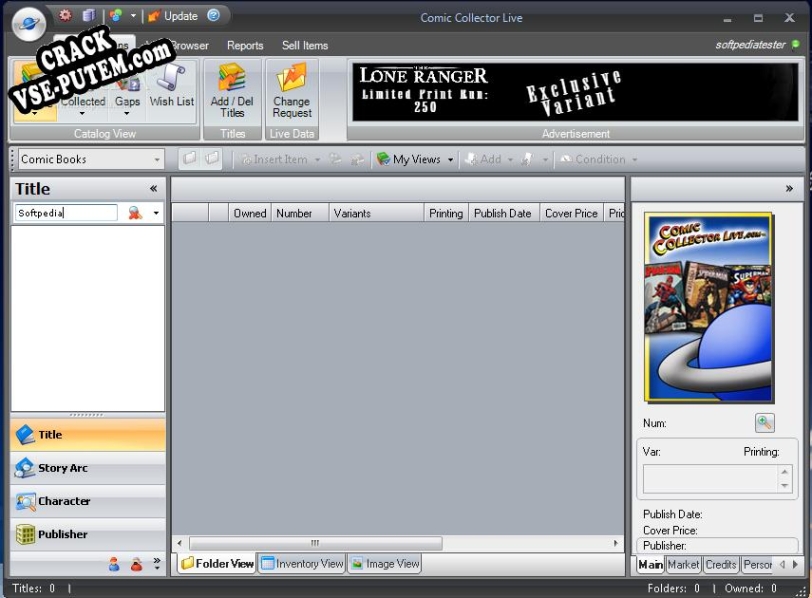Click the Publish Date column header
The width and height of the screenshot is (812, 598).
tap(504, 213)
